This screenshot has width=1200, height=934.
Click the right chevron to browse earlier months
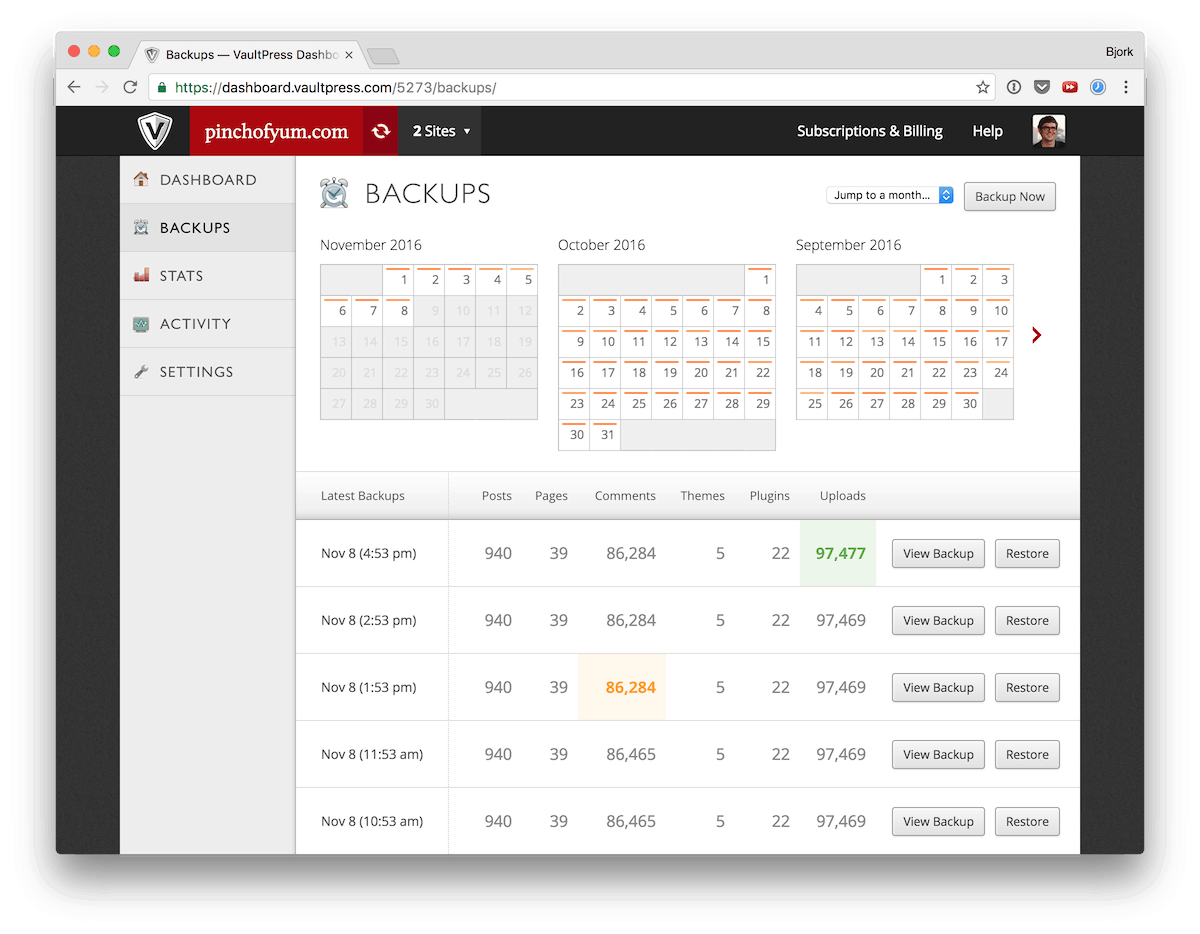[1036, 335]
